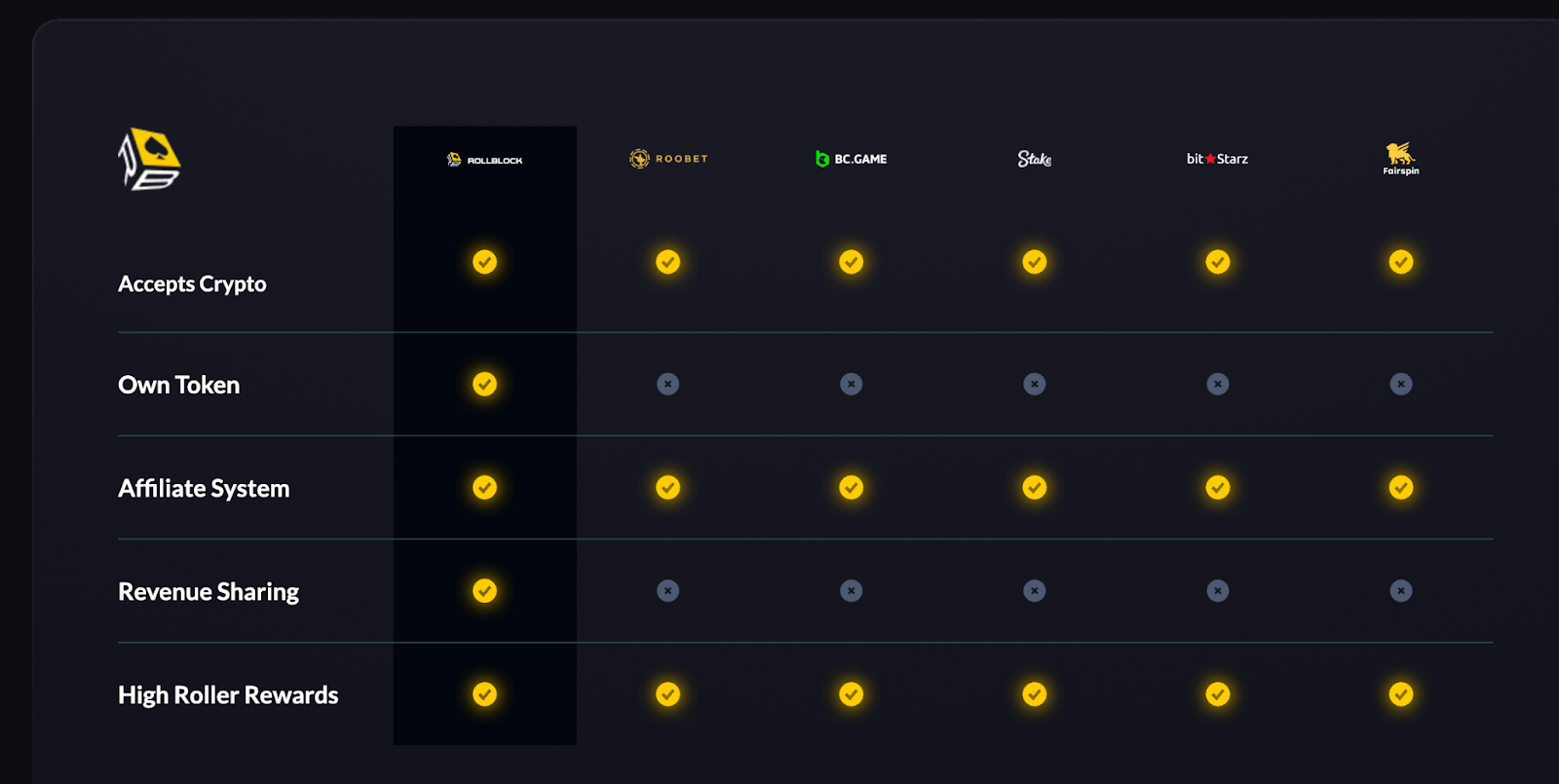Click the Revenue Sharing row label
The width and height of the screenshot is (1559, 784).
coord(209,592)
